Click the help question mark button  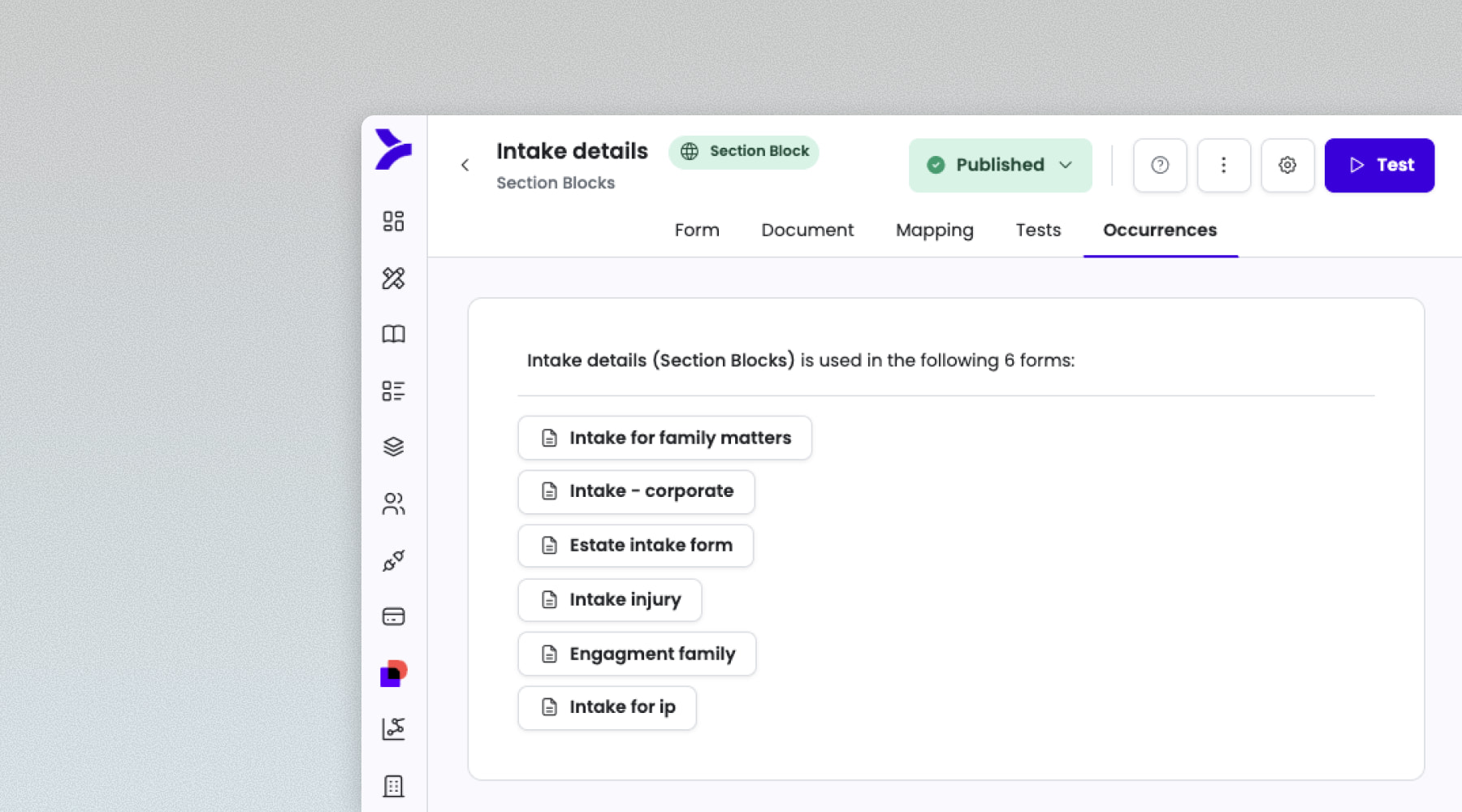click(x=1160, y=166)
